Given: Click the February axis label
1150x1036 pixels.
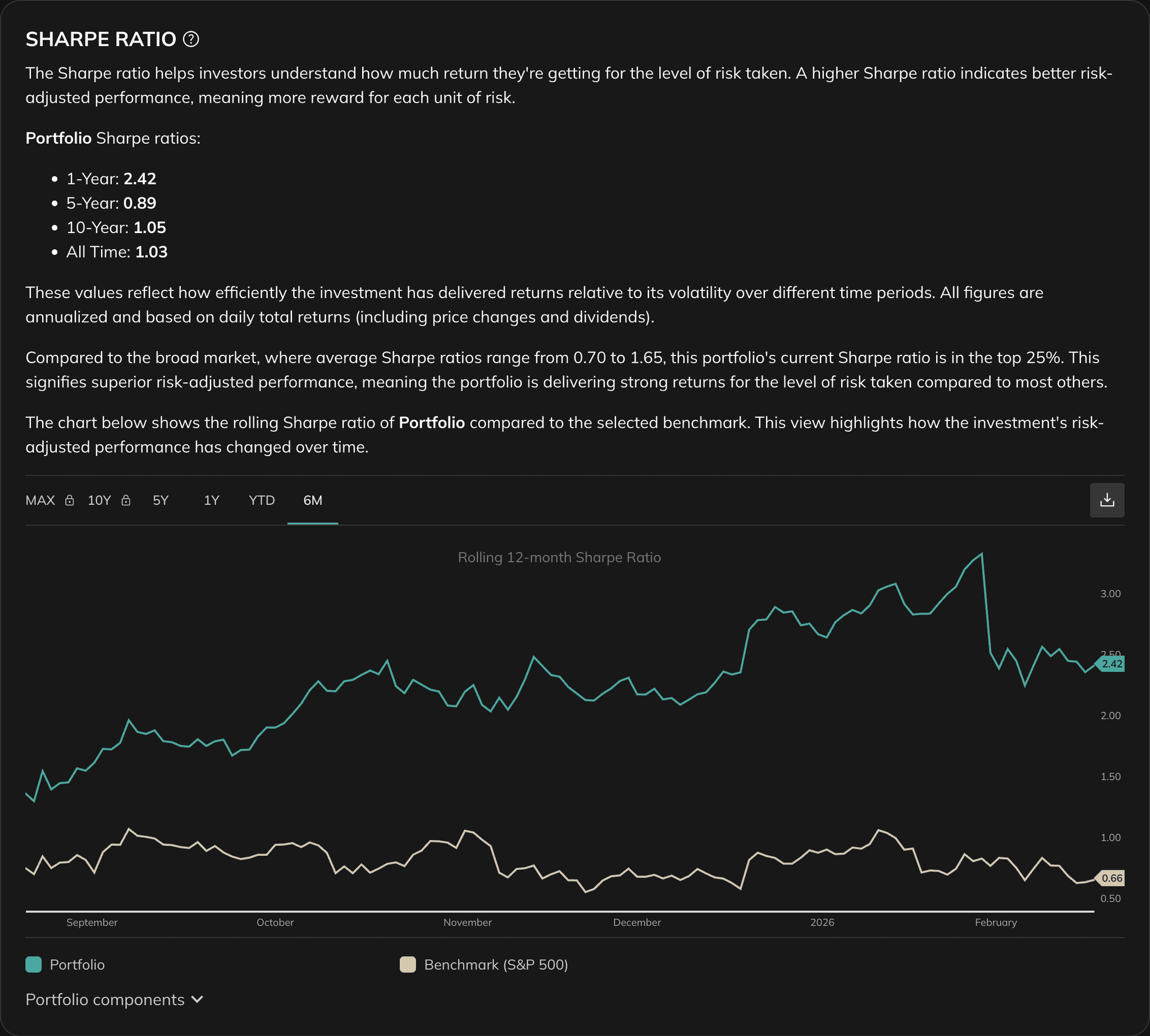Looking at the screenshot, I should tap(996, 922).
